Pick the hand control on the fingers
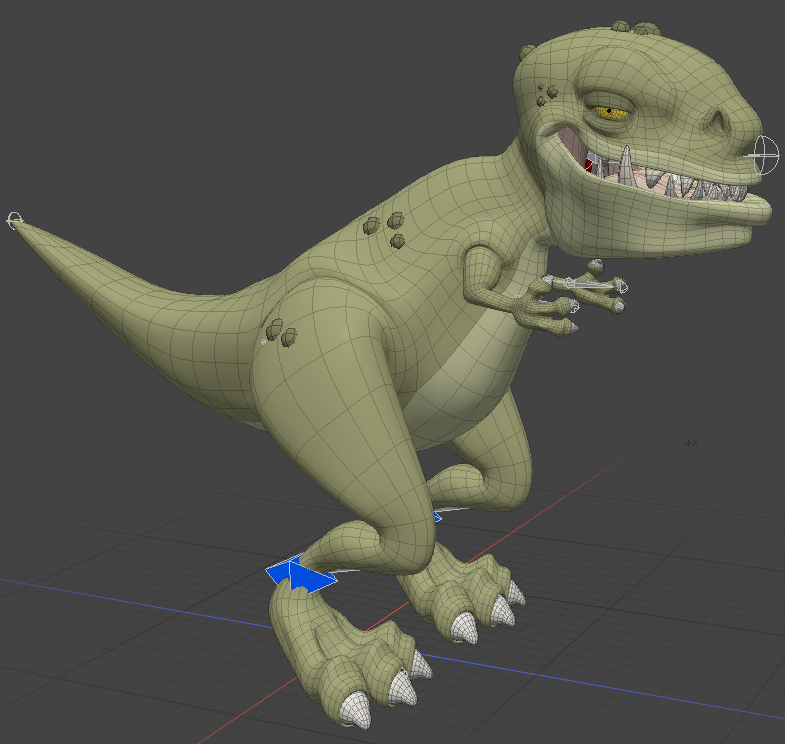785x744 pixels. pyautogui.click(x=596, y=285)
